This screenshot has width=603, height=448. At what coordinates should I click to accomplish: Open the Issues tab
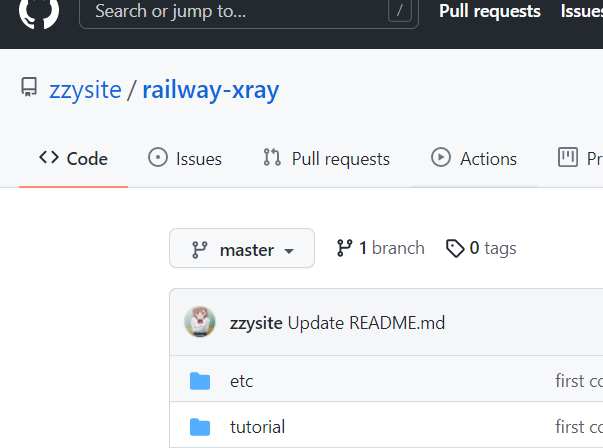(185, 158)
